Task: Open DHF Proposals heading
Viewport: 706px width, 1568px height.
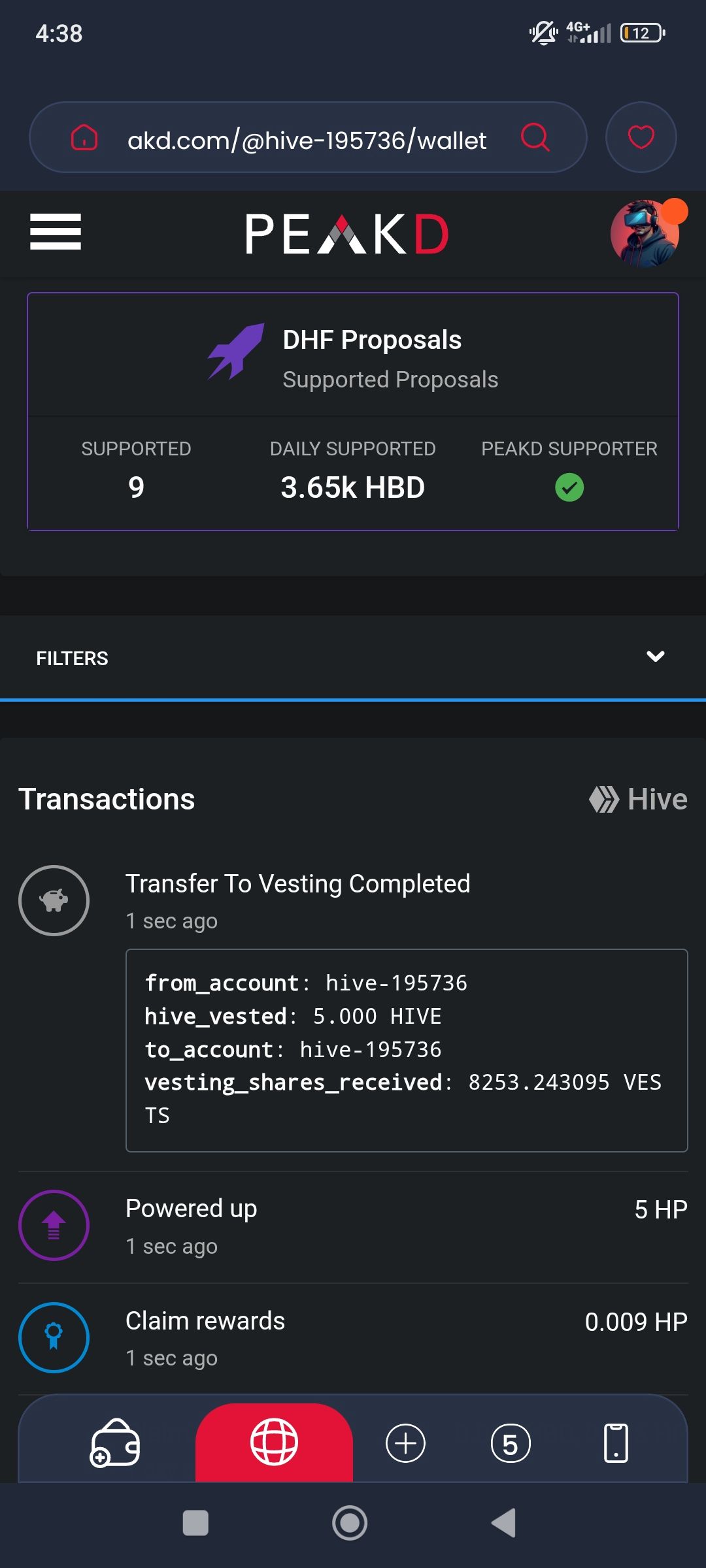Action: click(372, 340)
